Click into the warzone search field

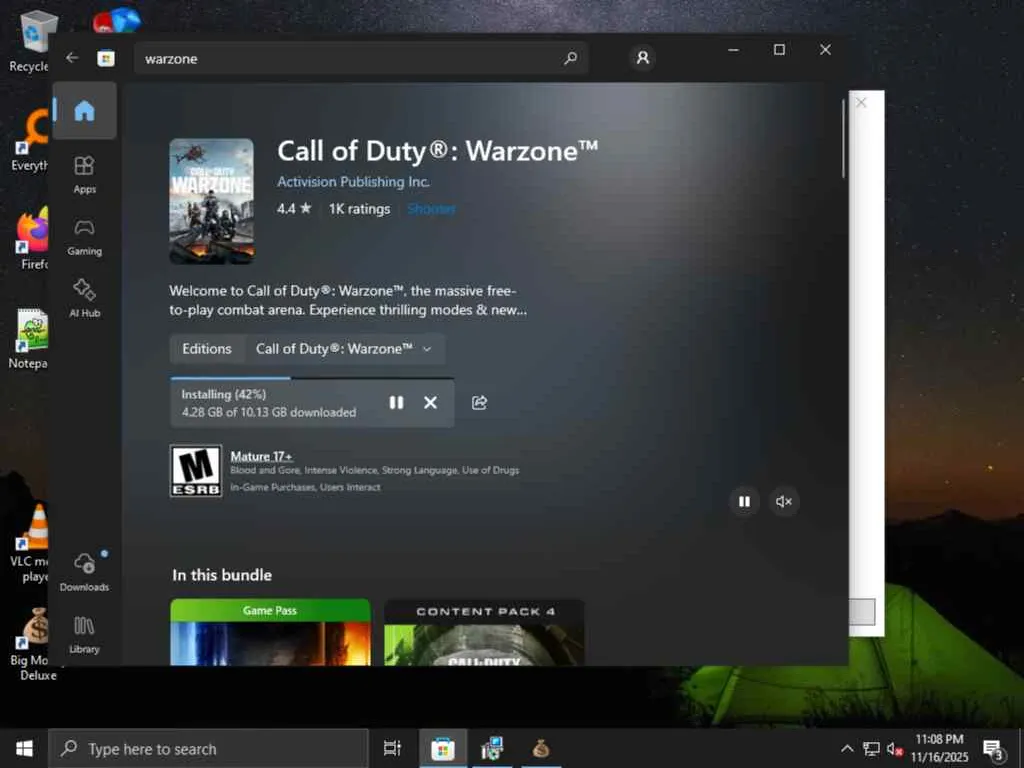pos(360,58)
